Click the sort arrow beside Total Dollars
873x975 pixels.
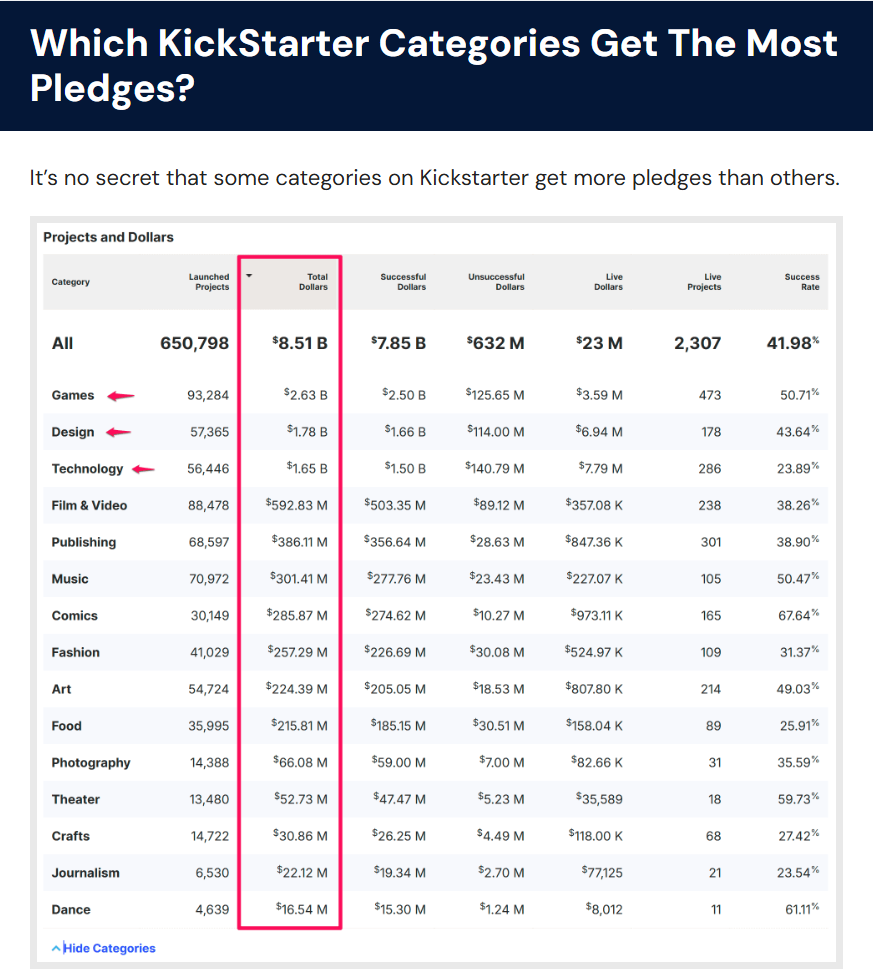tap(250, 276)
